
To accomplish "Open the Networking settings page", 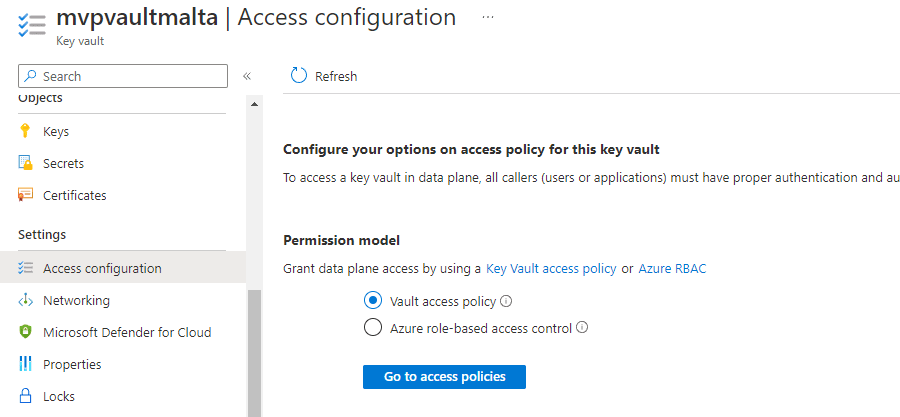I will coord(76,300).
